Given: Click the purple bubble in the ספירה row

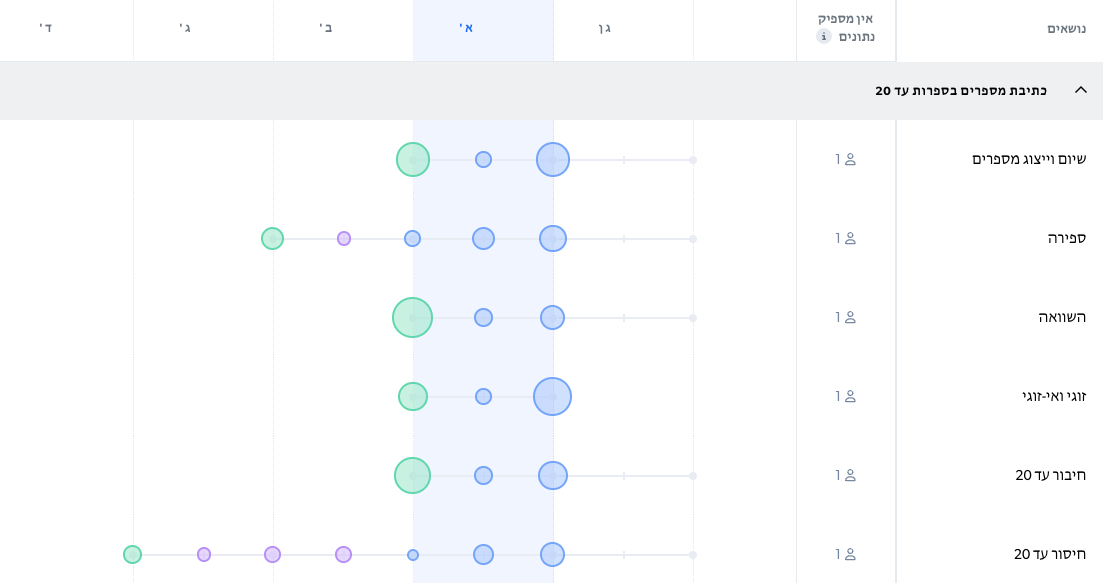Looking at the screenshot, I should click(x=344, y=238).
